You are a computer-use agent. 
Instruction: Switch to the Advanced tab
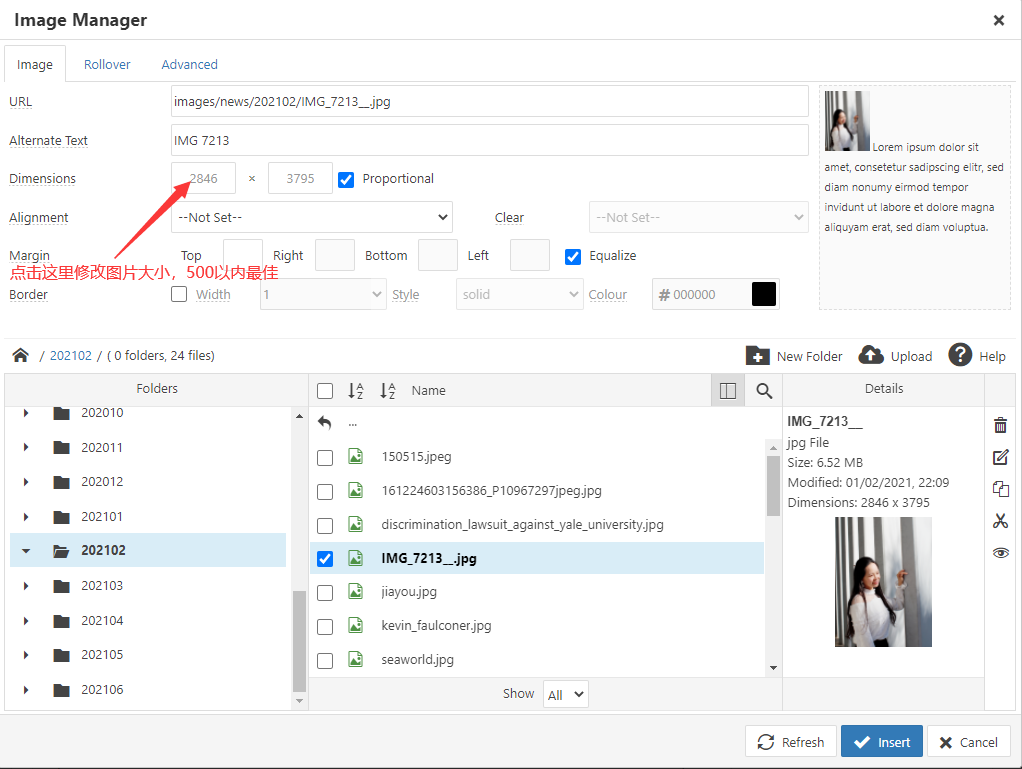pos(189,64)
